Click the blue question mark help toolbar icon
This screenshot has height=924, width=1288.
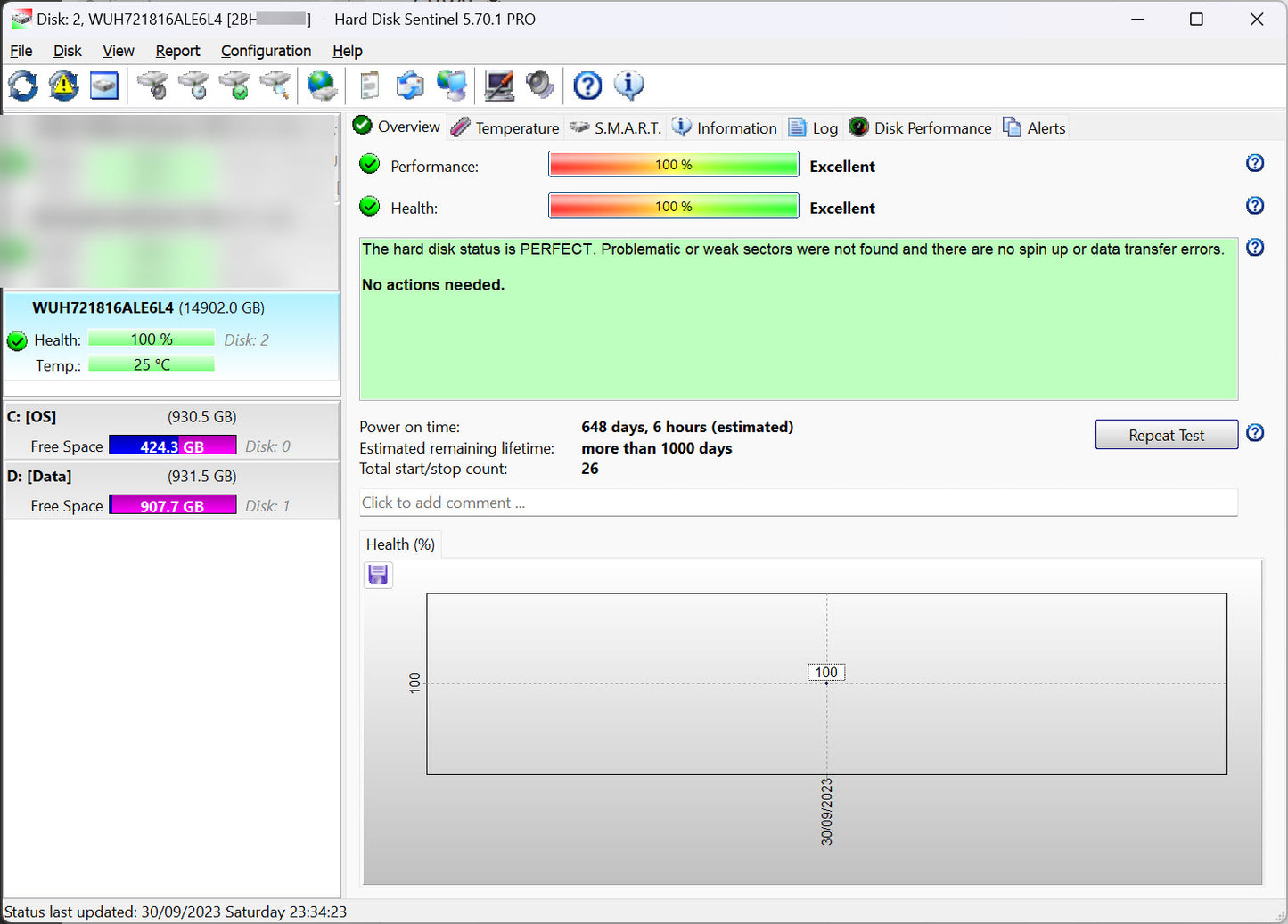(587, 86)
